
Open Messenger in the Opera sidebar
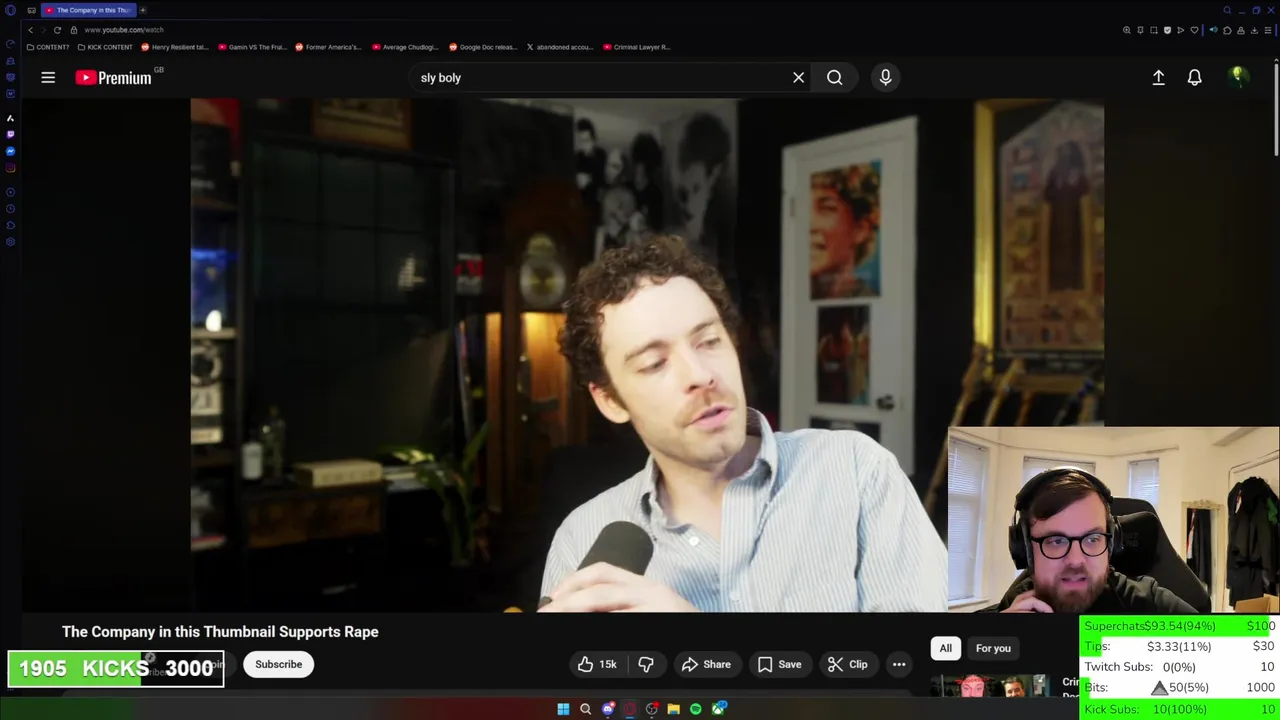coord(10,151)
